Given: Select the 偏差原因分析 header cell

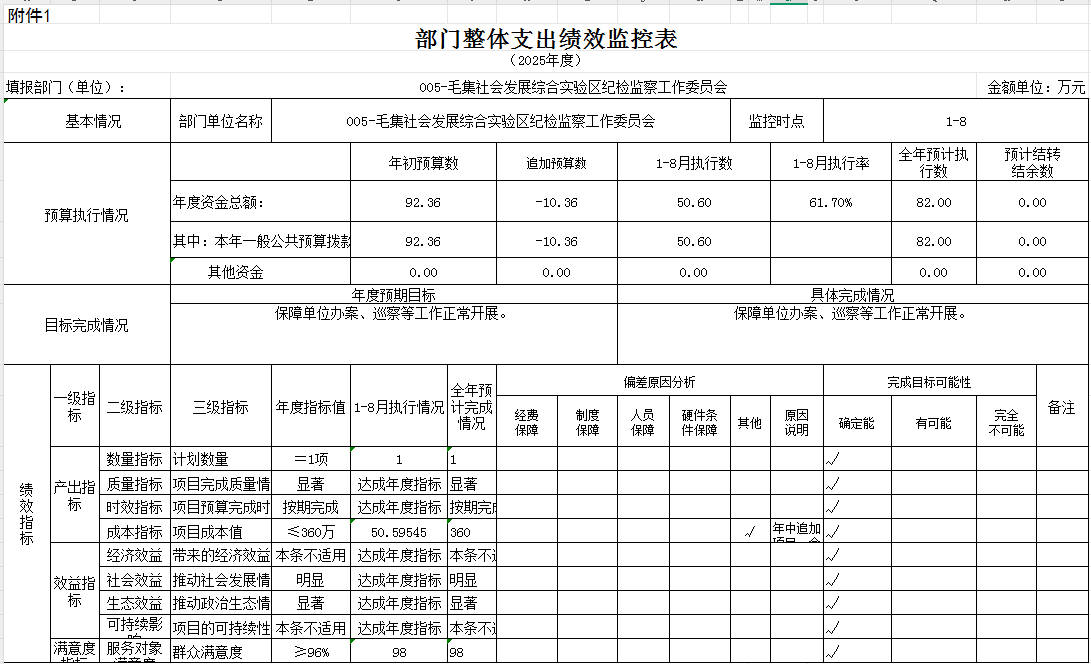Looking at the screenshot, I should point(659,382).
